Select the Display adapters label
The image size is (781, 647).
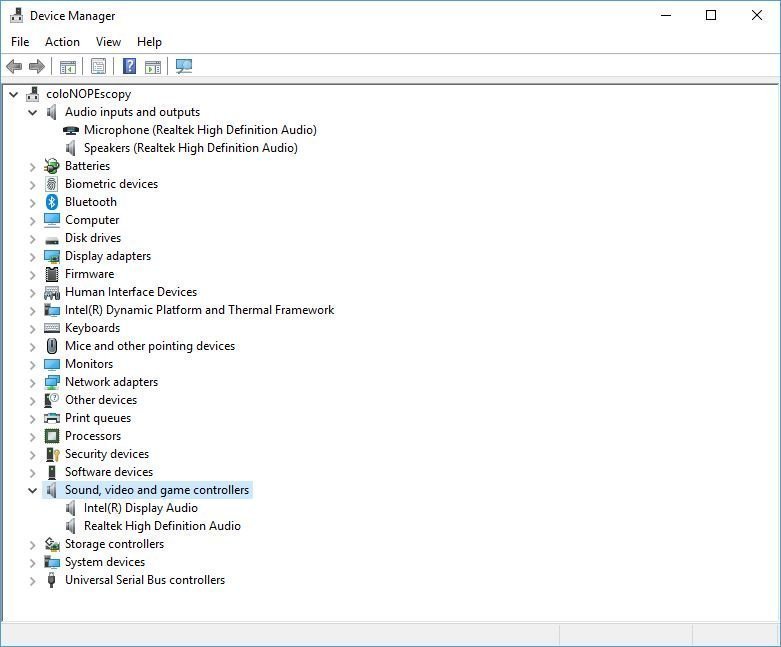tap(108, 256)
